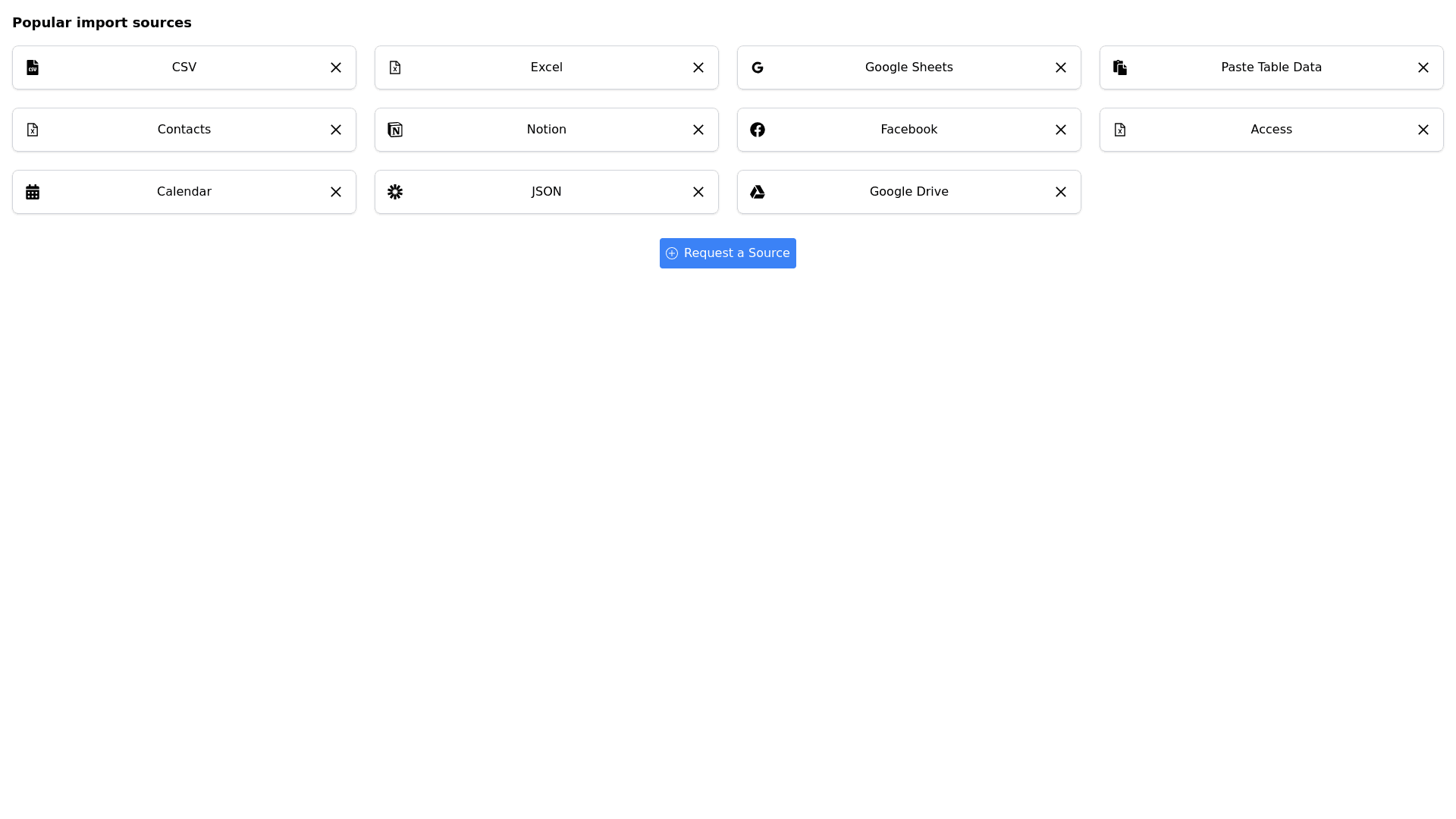This screenshot has height=819, width=1456.
Task: Select the Google Drive source label
Action: [908, 192]
